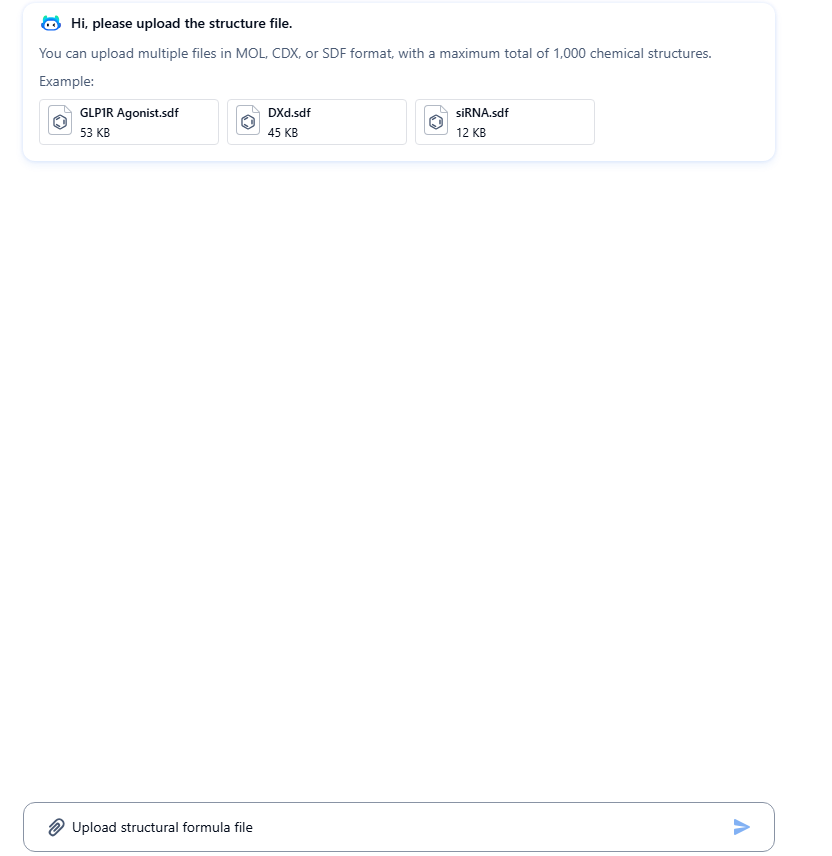Click the 45 KB file size label
The width and height of the screenshot is (832, 856).
click(x=283, y=132)
